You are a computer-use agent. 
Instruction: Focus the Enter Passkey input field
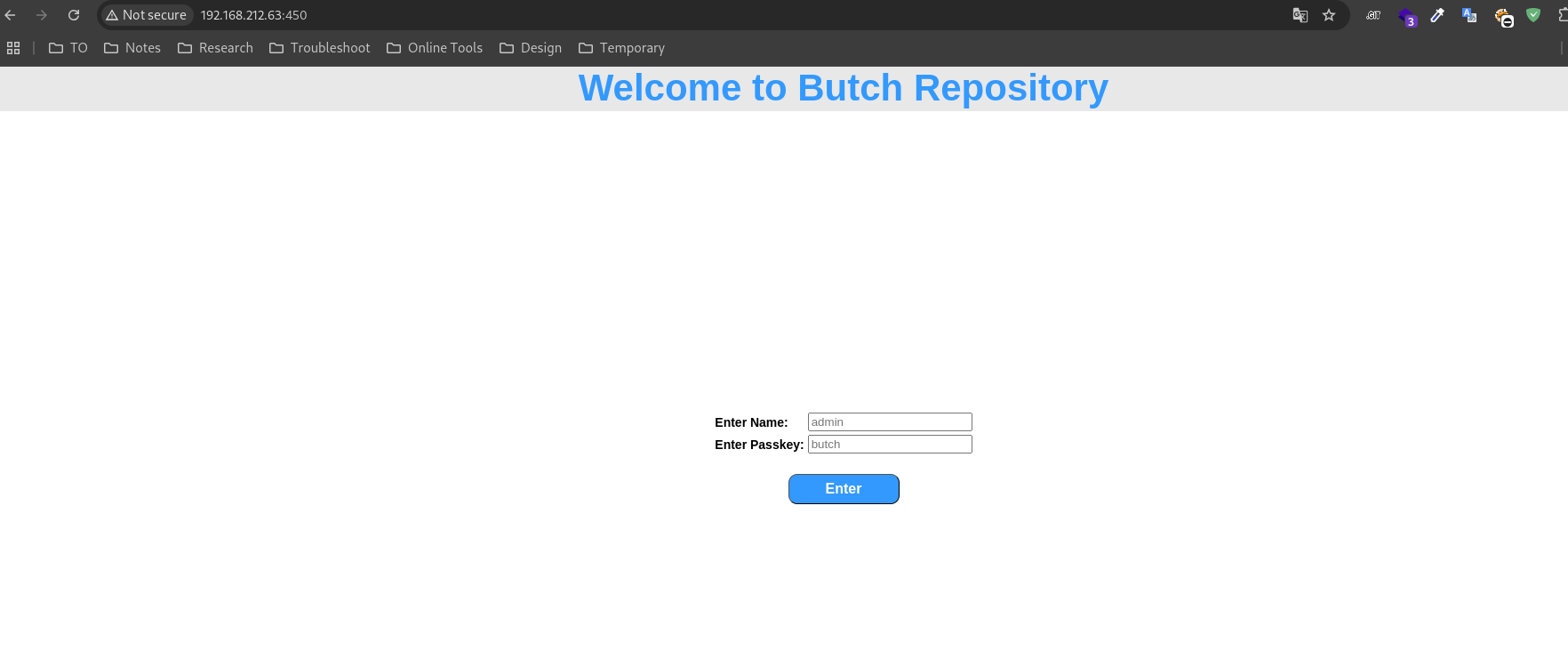point(889,445)
